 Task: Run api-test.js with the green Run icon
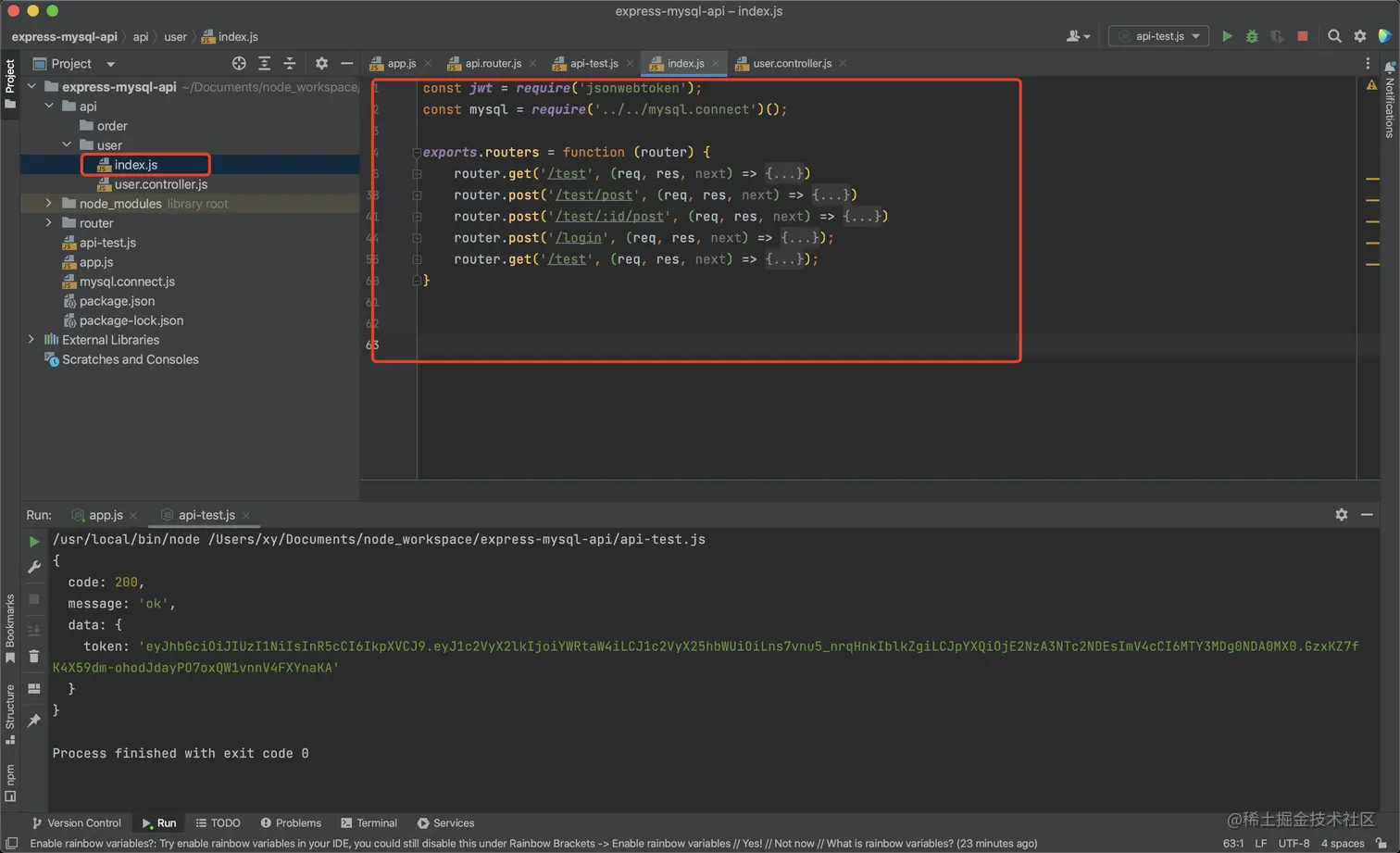point(1227,36)
